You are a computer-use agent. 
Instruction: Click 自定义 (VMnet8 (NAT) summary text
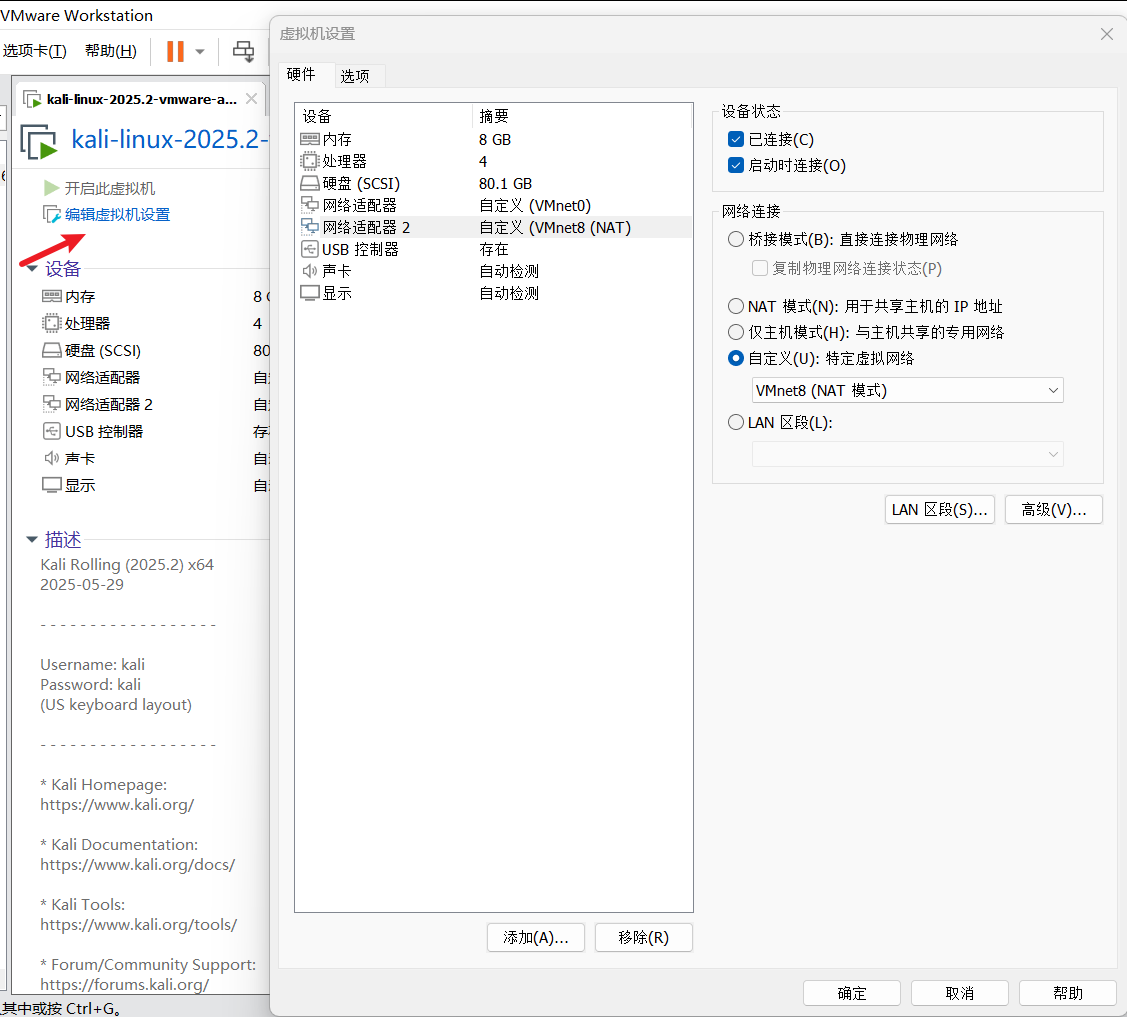click(x=555, y=227)
